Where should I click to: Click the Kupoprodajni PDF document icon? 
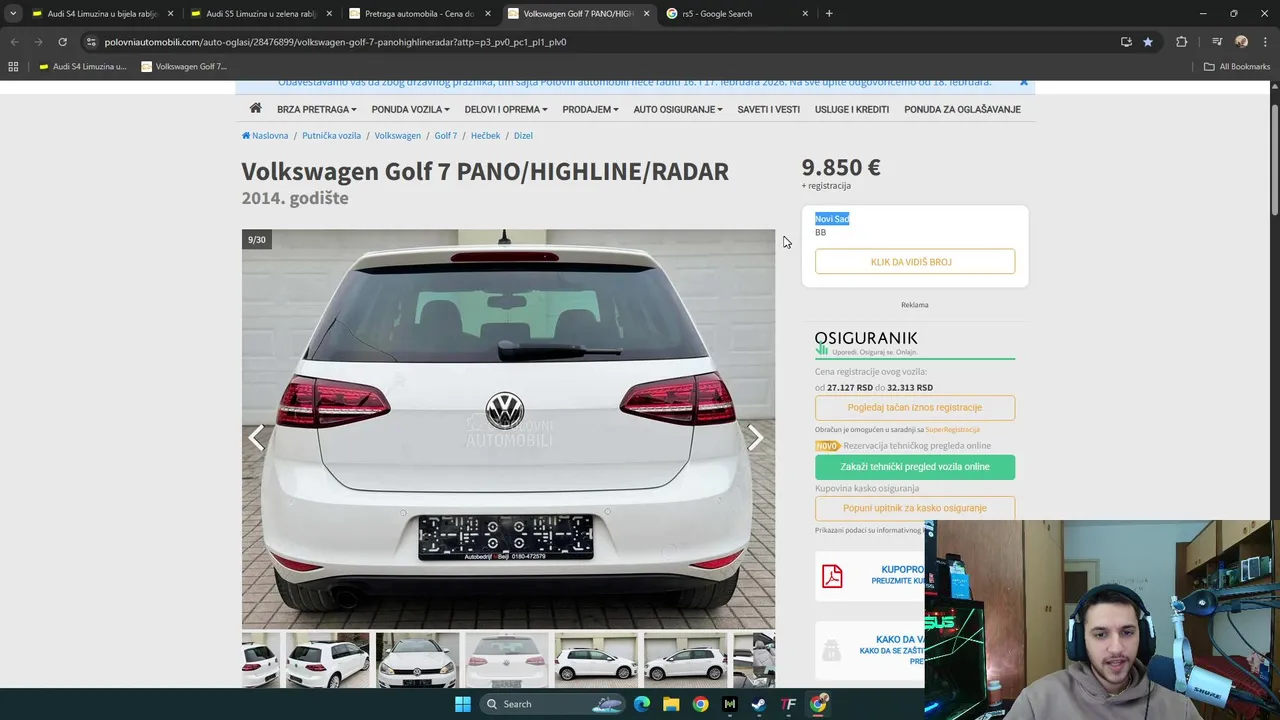coord(832,576)
